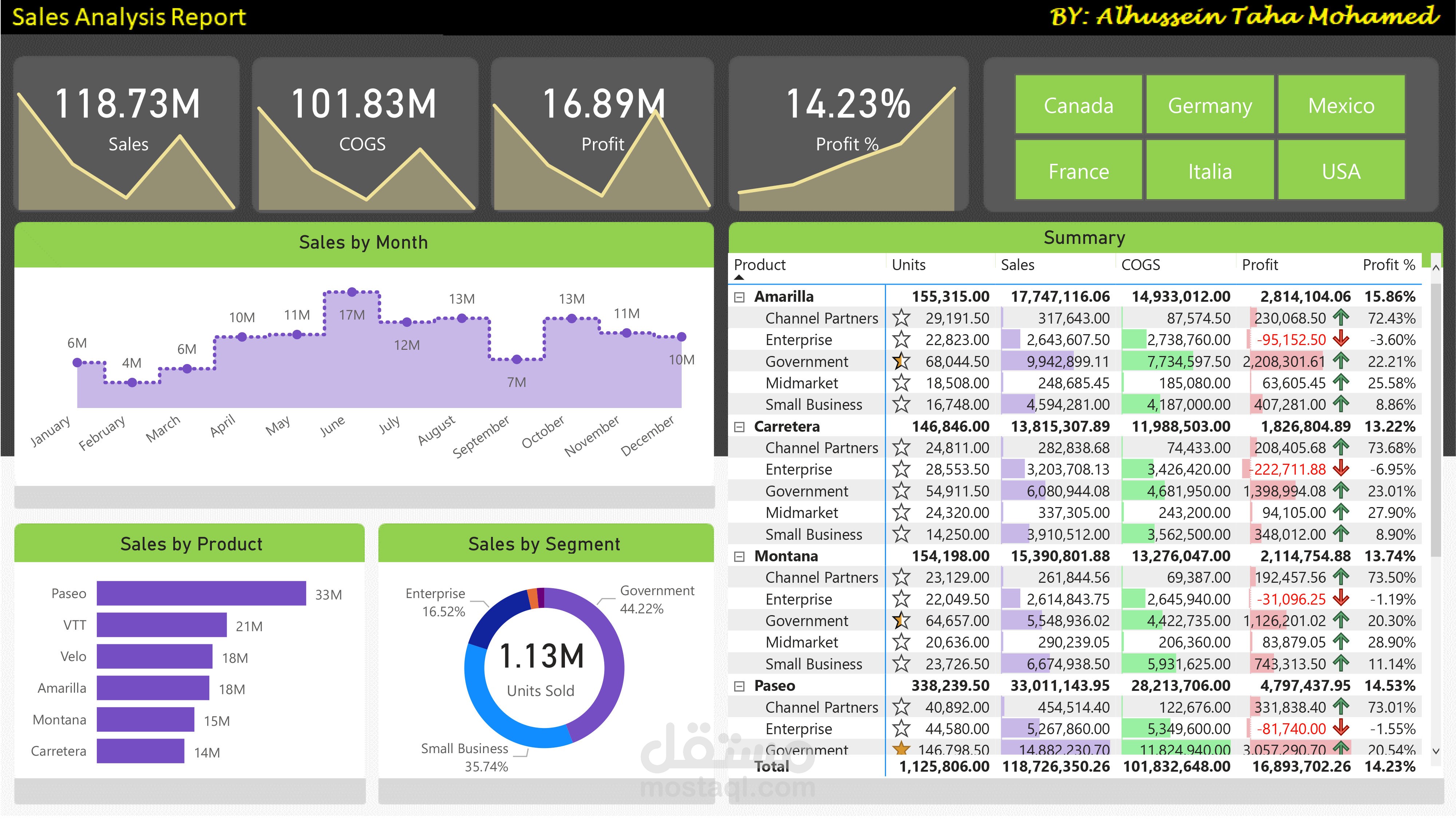Click scroll down arrow of Summary table

(1436, 751)
